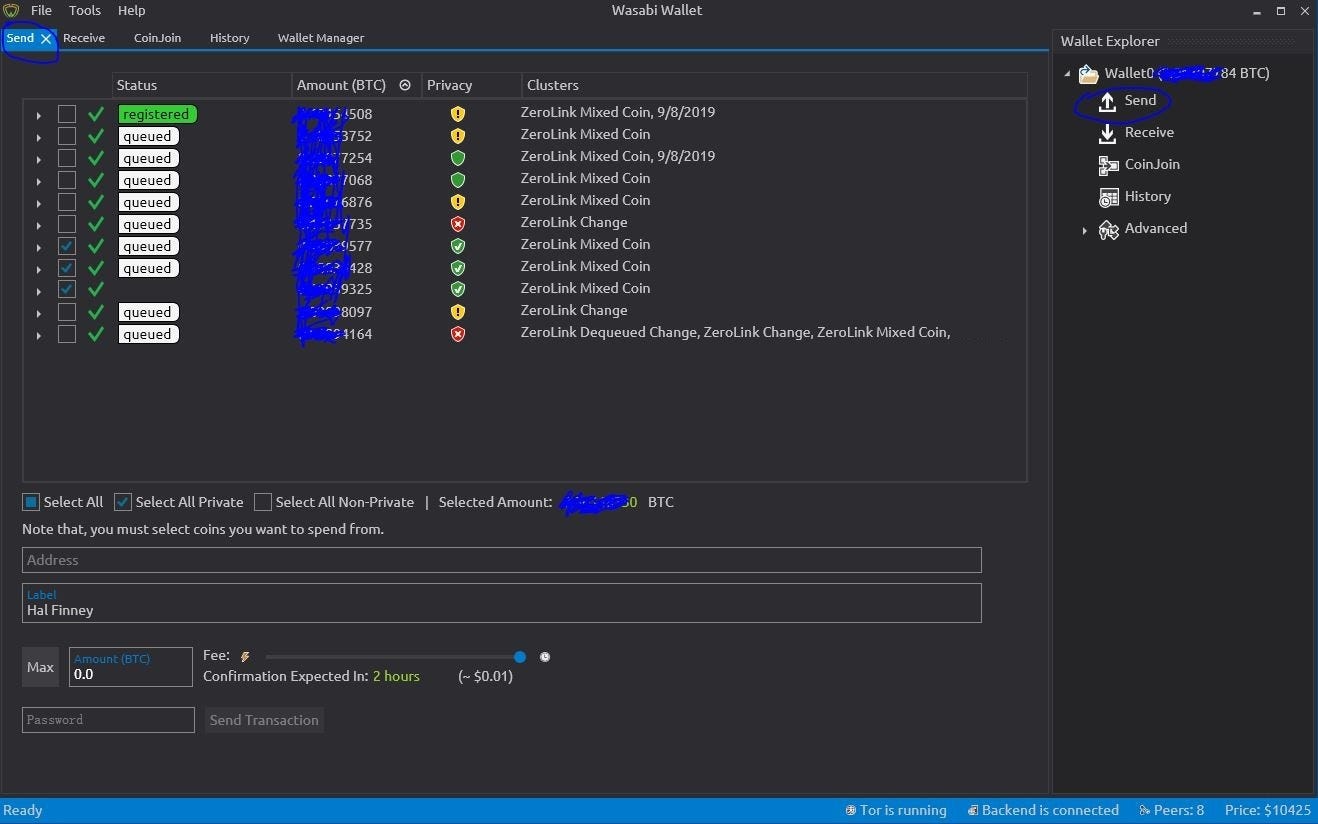This screenshot has width=1318, height=824.
Task: Click the red shield for coin ending 7735
Action: (458, 224)
